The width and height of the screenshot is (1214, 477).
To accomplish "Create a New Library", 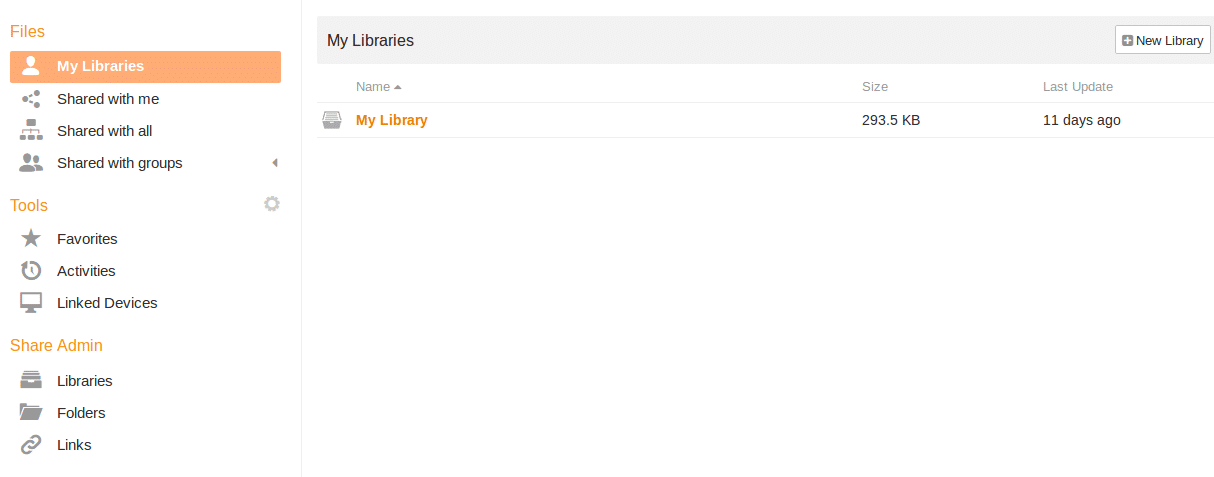I will tap(1163, 40).
